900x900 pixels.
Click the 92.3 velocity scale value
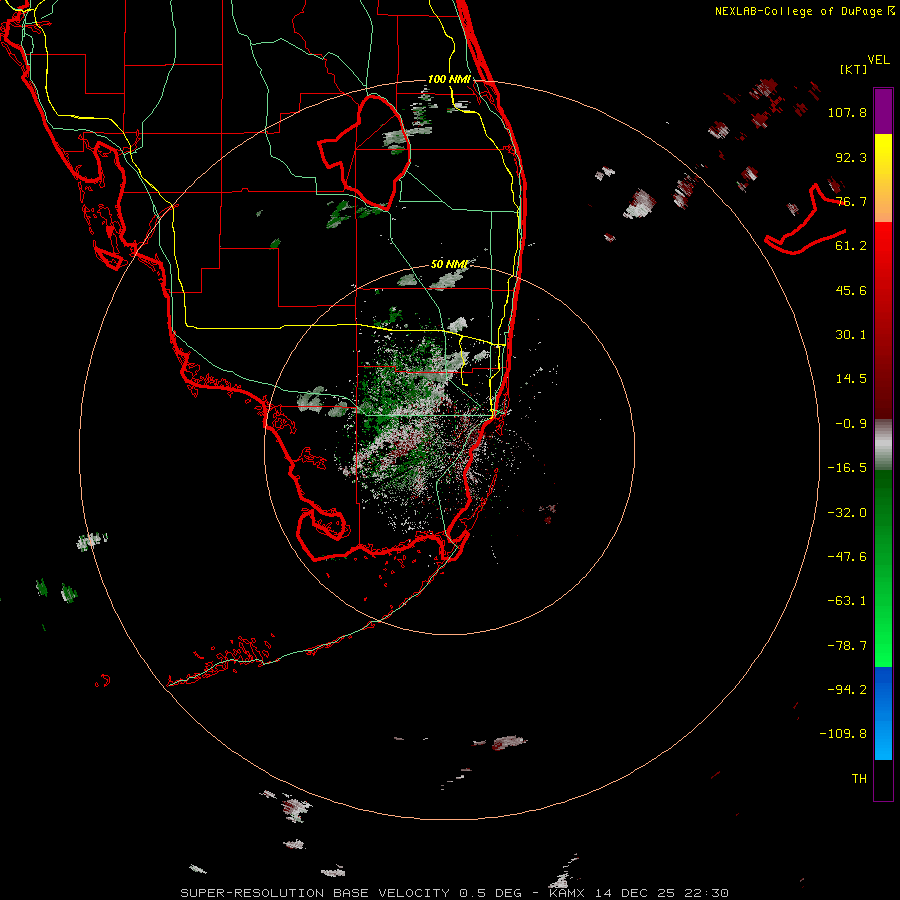point(851,157)
